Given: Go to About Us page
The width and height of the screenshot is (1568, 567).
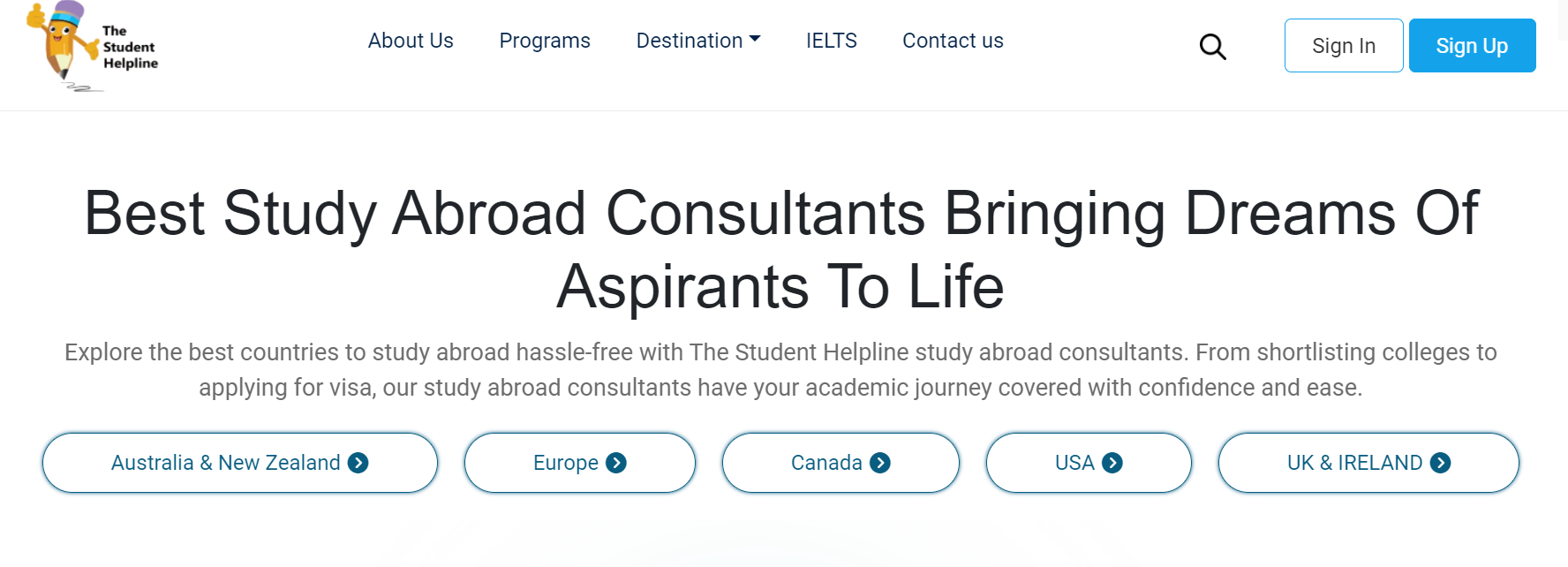Looking at the screenshot, I should (x=411, y=41).
